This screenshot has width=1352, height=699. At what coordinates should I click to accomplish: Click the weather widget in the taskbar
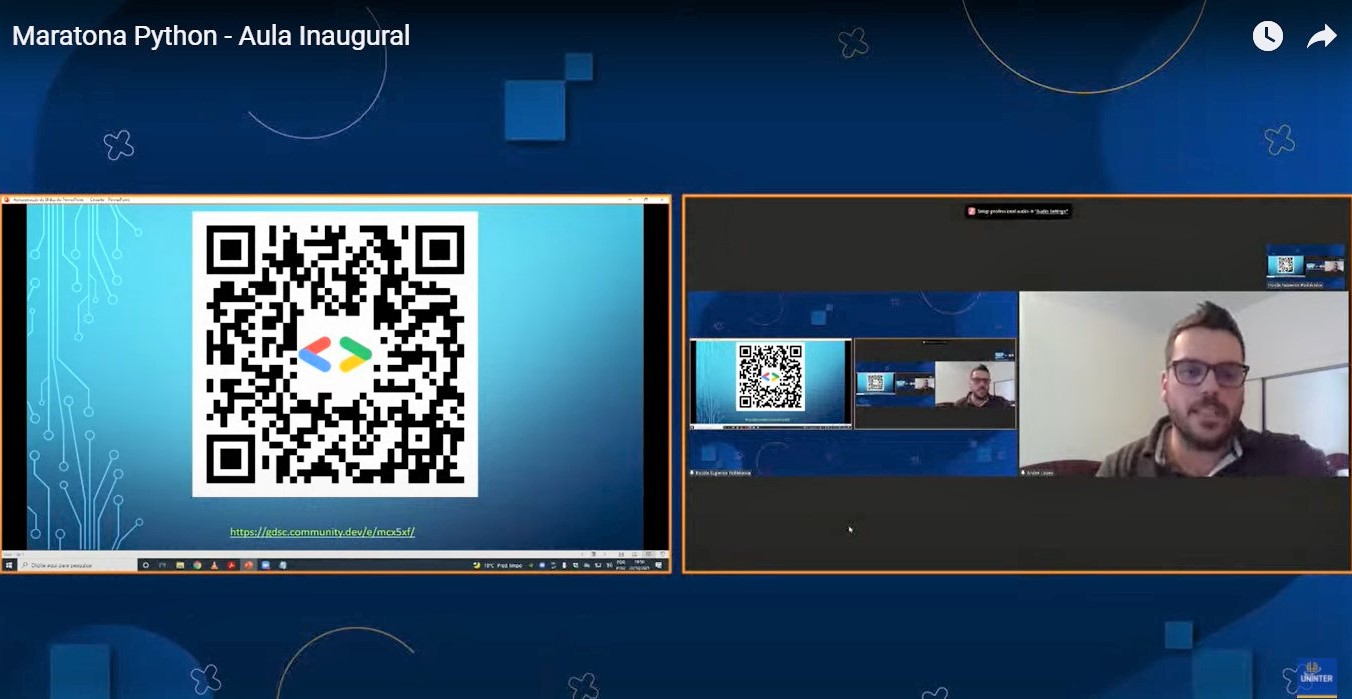pos(501,565)
